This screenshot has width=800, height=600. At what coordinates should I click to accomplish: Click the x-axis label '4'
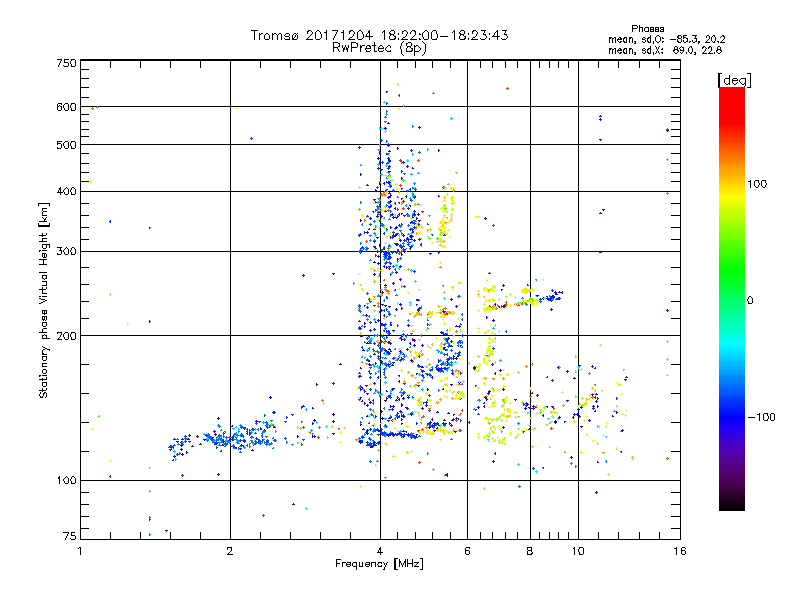click(x=380, y=551)
